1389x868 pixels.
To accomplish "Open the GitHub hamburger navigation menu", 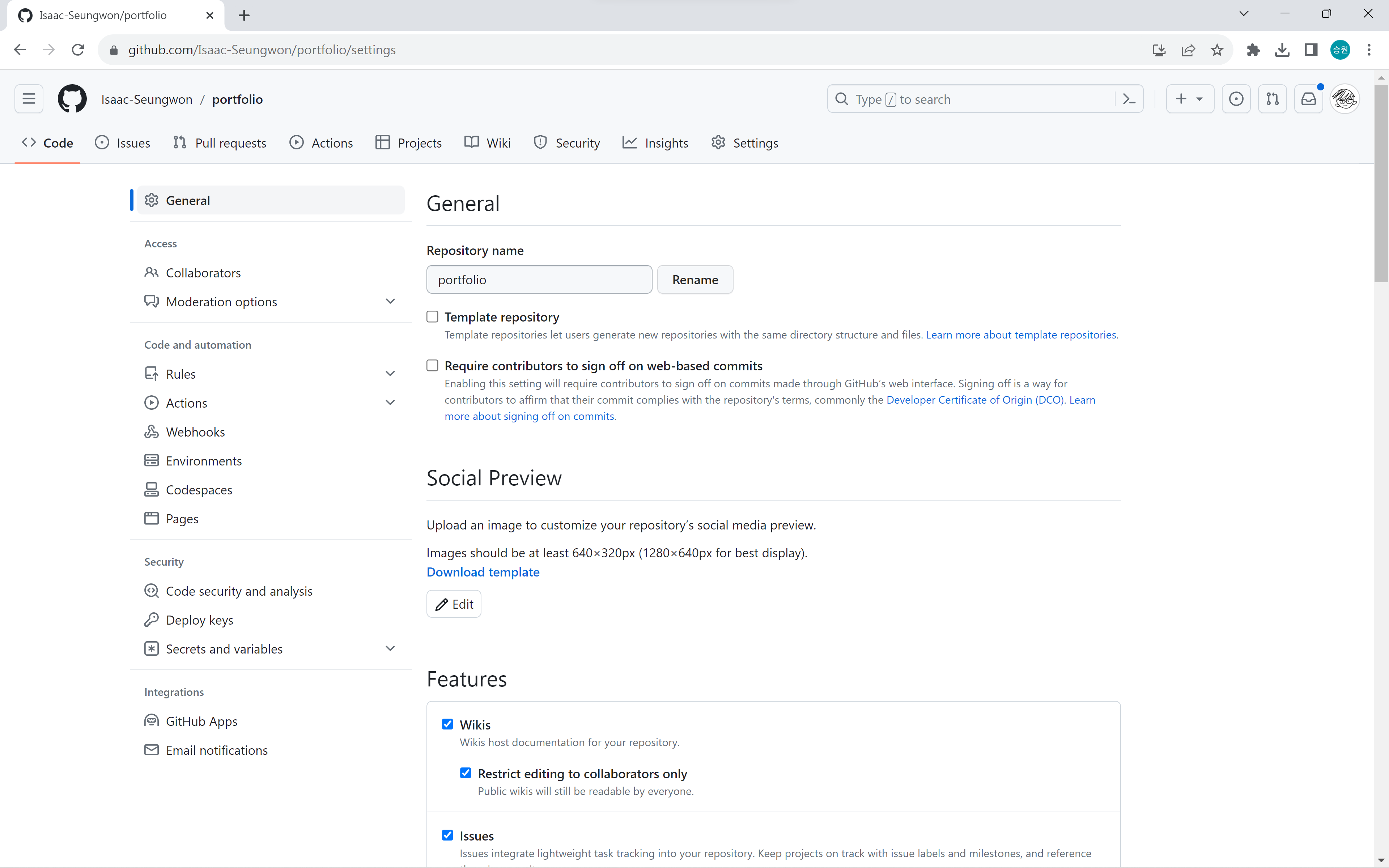I will tap(29, 99).
